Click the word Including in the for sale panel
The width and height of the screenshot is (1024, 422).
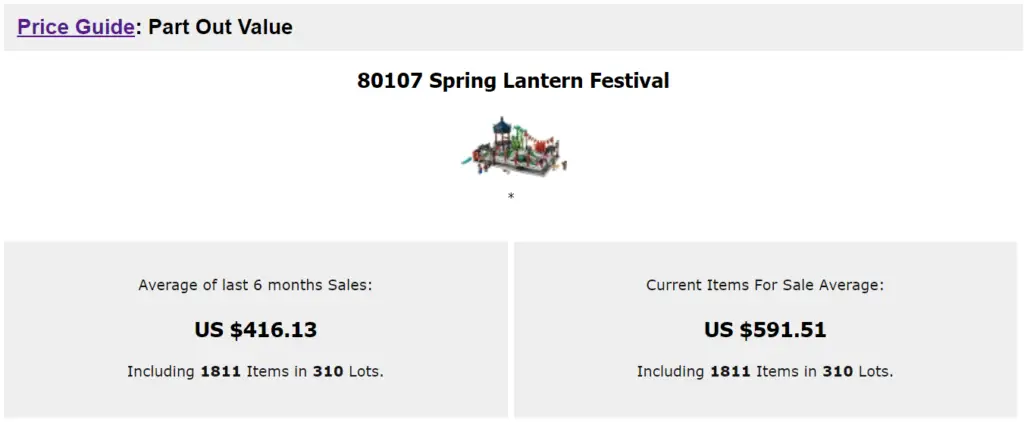pos(671,372)
